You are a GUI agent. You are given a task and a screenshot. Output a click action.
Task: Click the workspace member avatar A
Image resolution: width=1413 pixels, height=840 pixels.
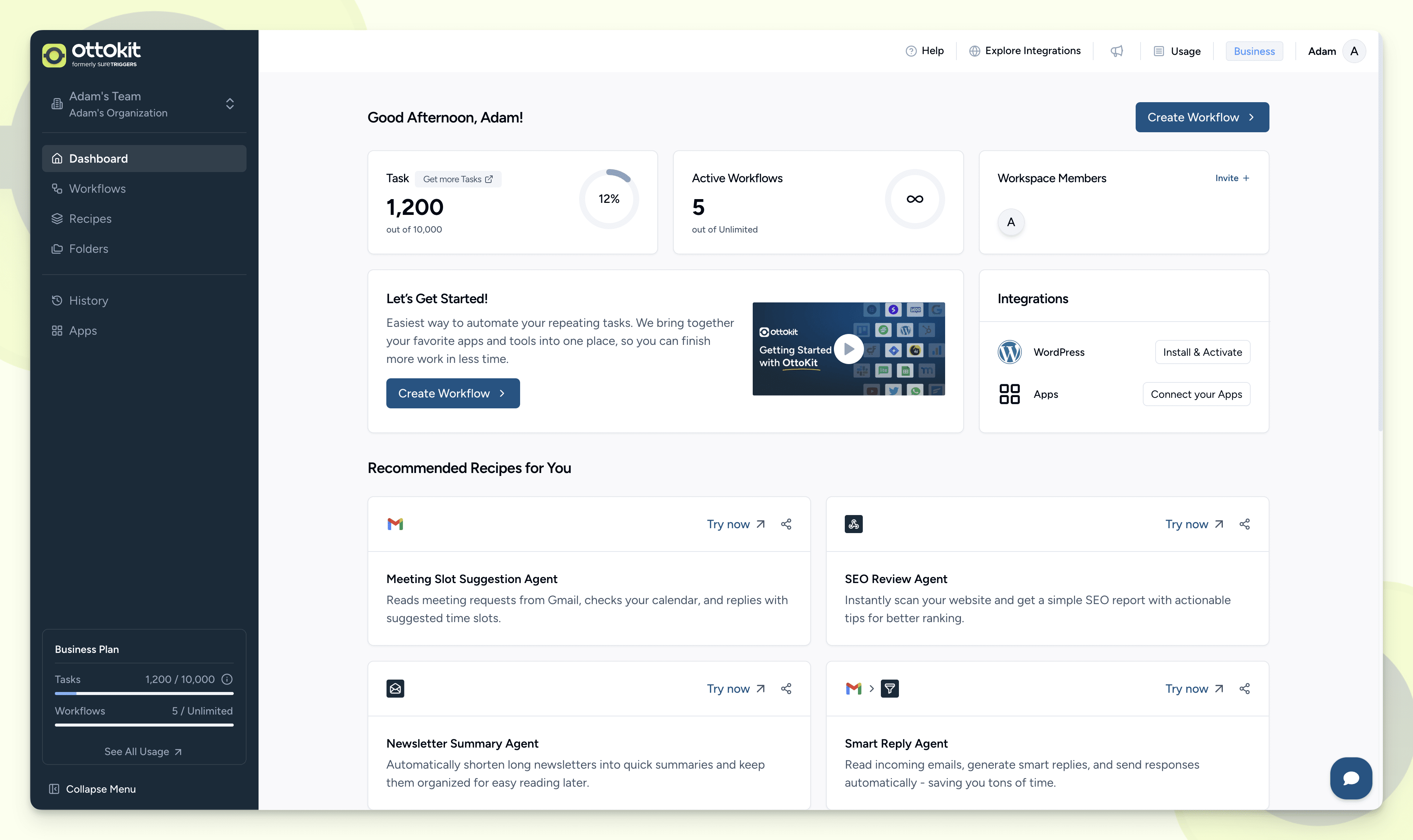pos(1011,222)
